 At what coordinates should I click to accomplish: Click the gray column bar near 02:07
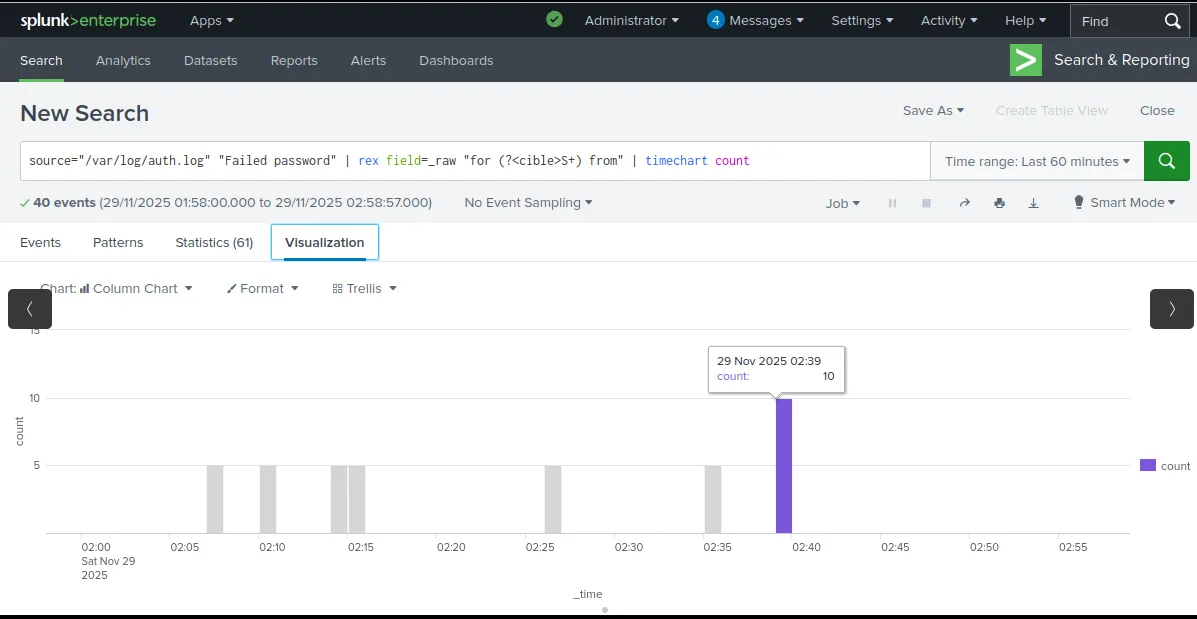(x=215, y=499)
